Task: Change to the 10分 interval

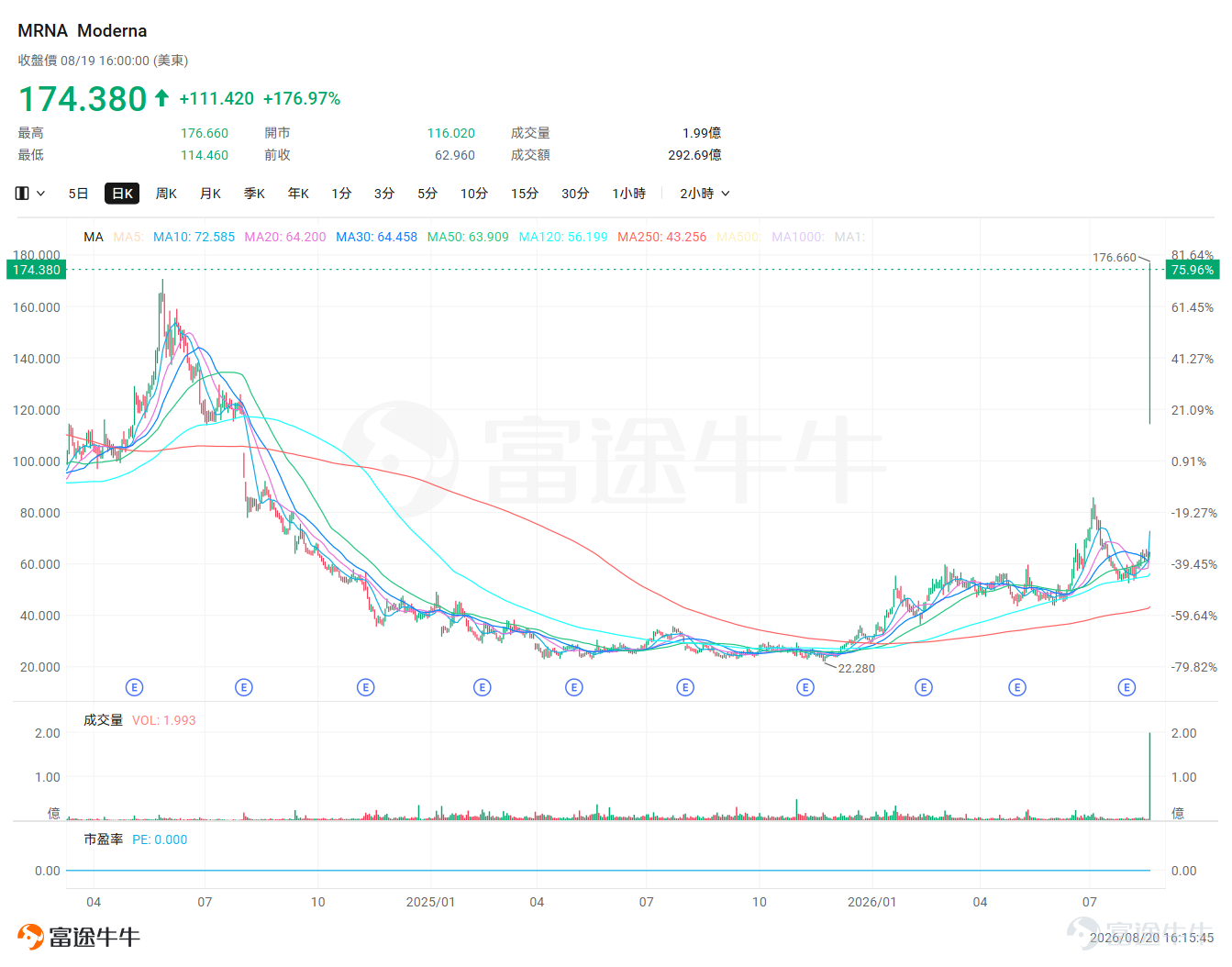Action: (474, 194)
